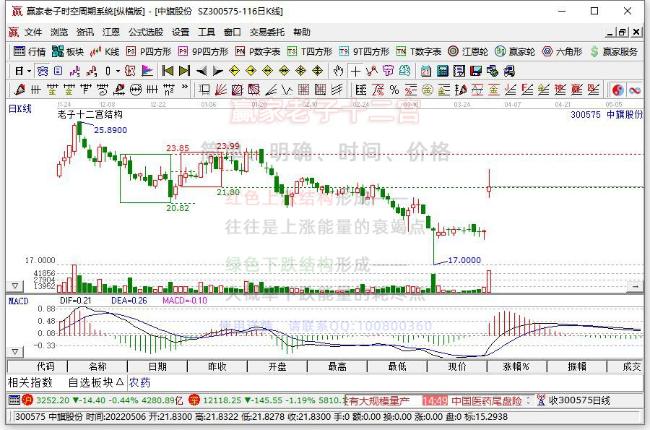This screenshot has width=650, height=430.
Task: Click the calendar date icon
Action: pyautogui.click(x=426, y=71)
